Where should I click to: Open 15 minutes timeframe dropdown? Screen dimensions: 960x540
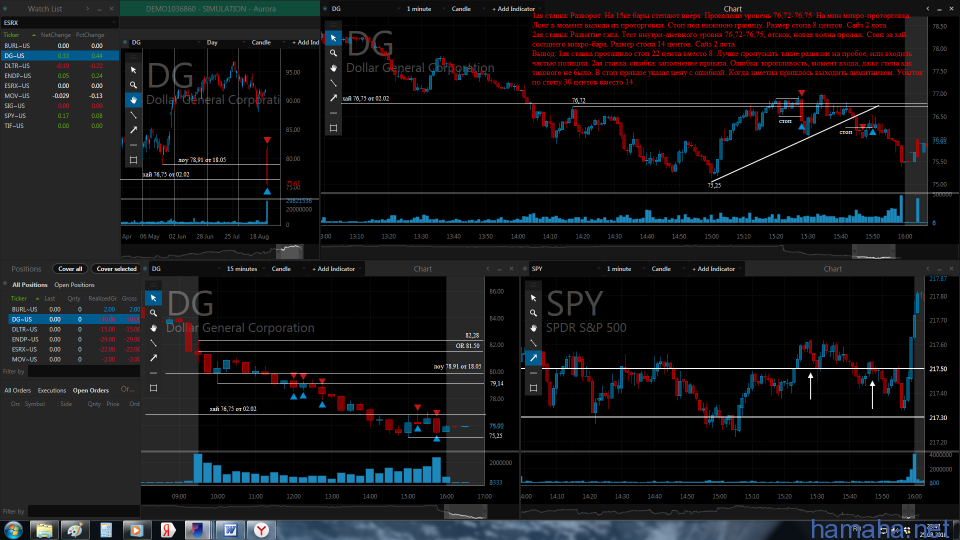pos(246,269)
